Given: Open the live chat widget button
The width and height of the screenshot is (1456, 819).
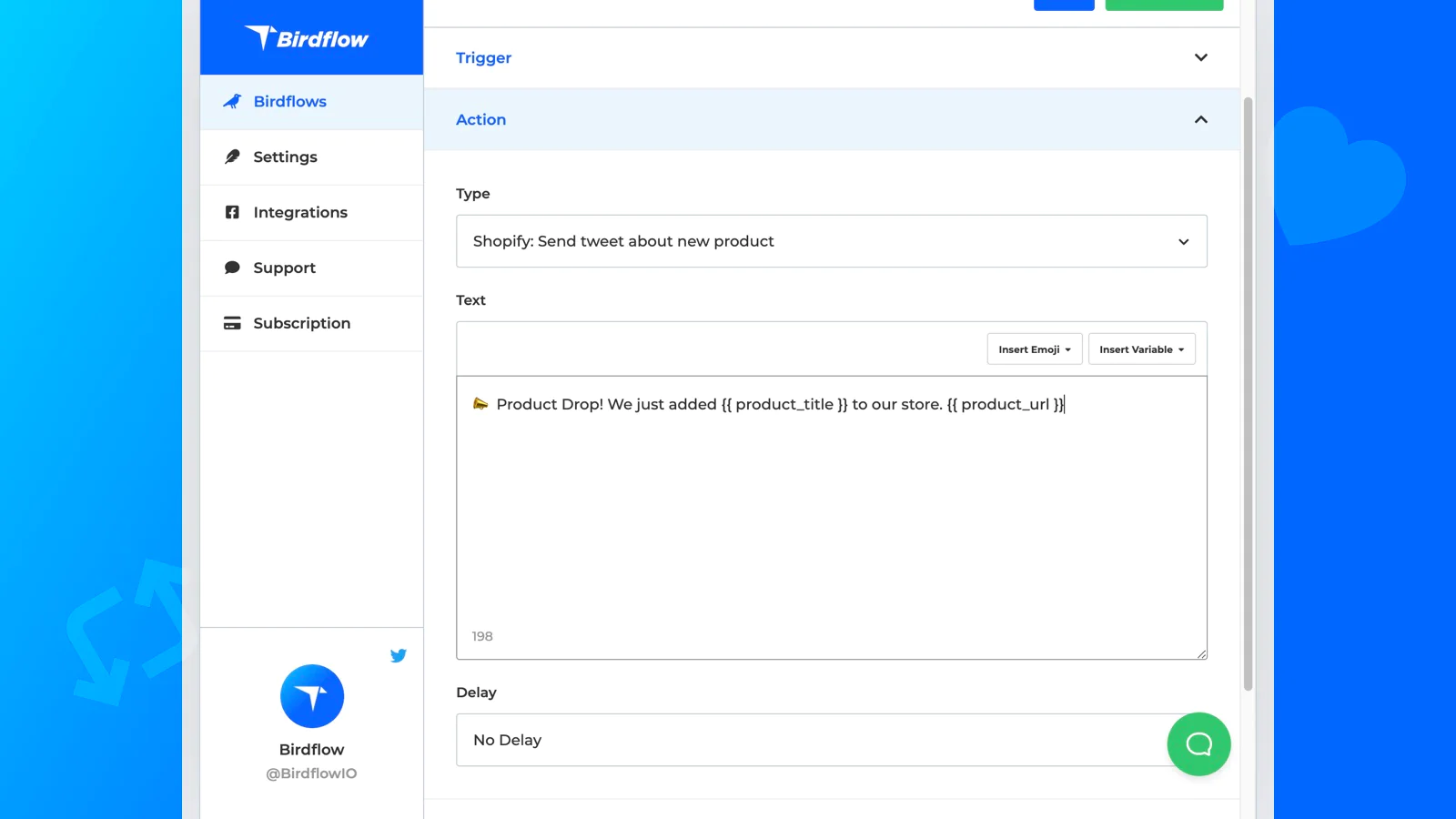Looking at the screenshot, I should point(1198,744).
